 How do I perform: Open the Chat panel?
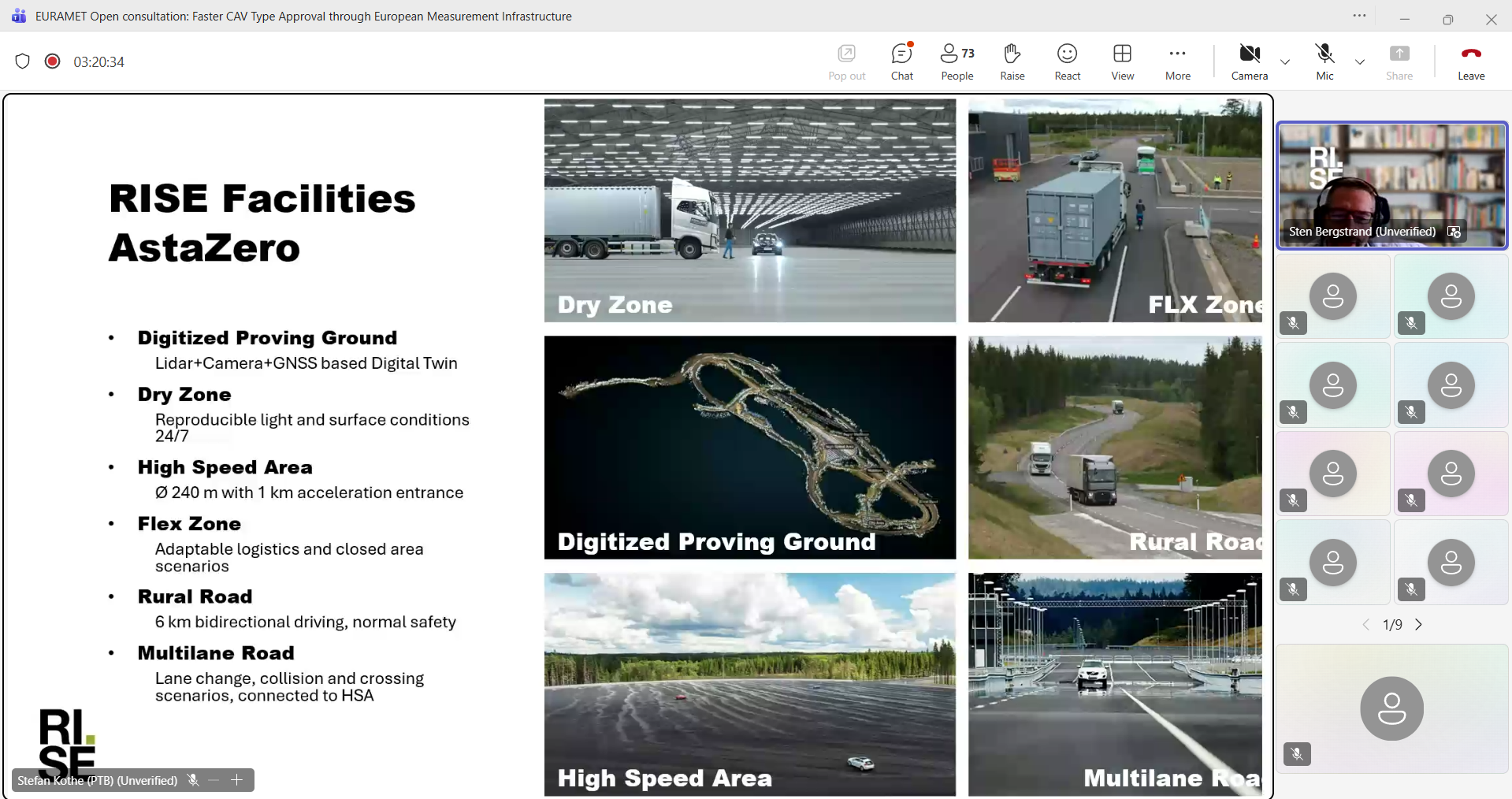(x=901, y=61)
